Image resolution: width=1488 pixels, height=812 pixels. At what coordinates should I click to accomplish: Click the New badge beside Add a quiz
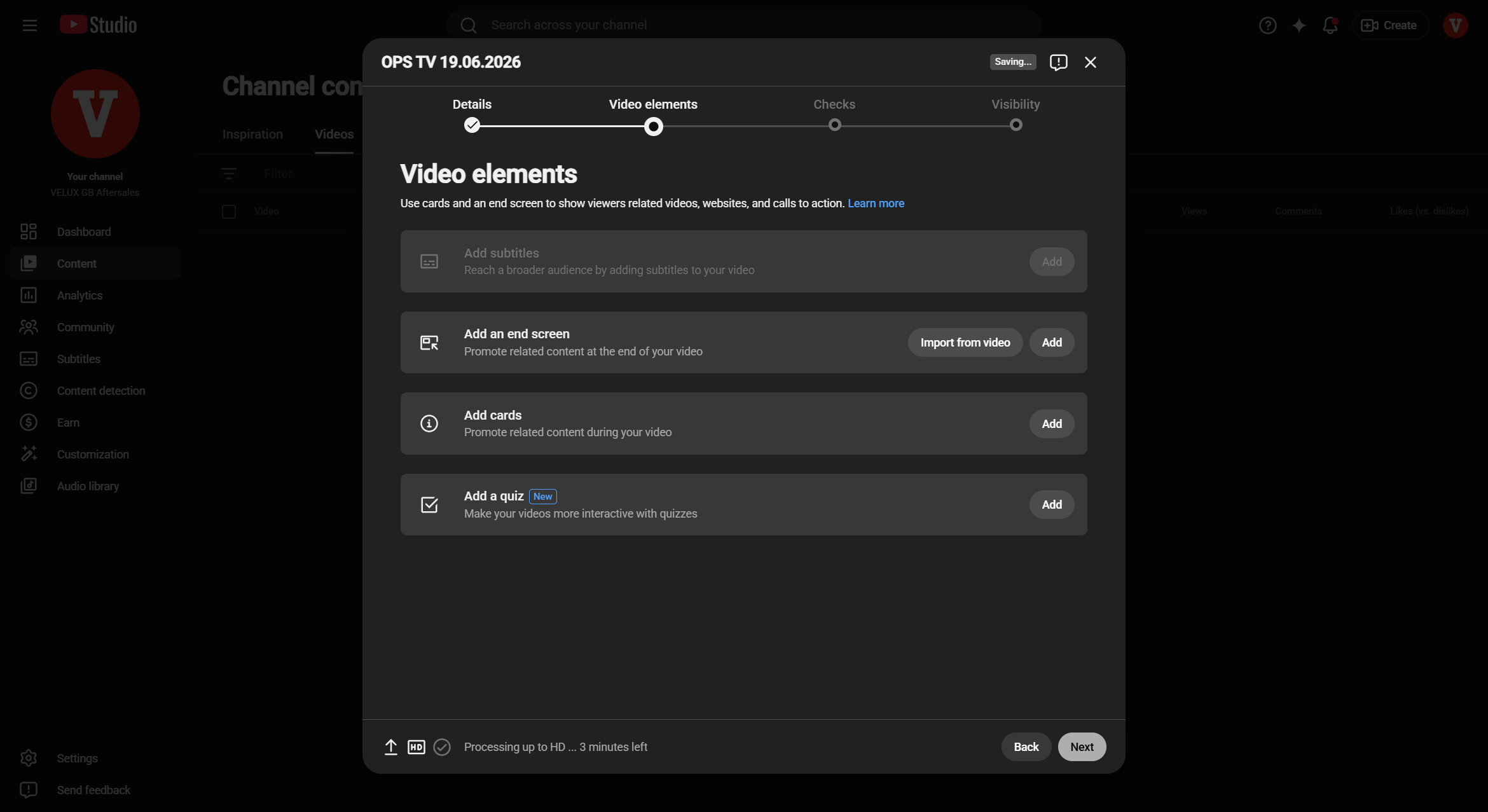pyautogui.click(x=543, y=497)
